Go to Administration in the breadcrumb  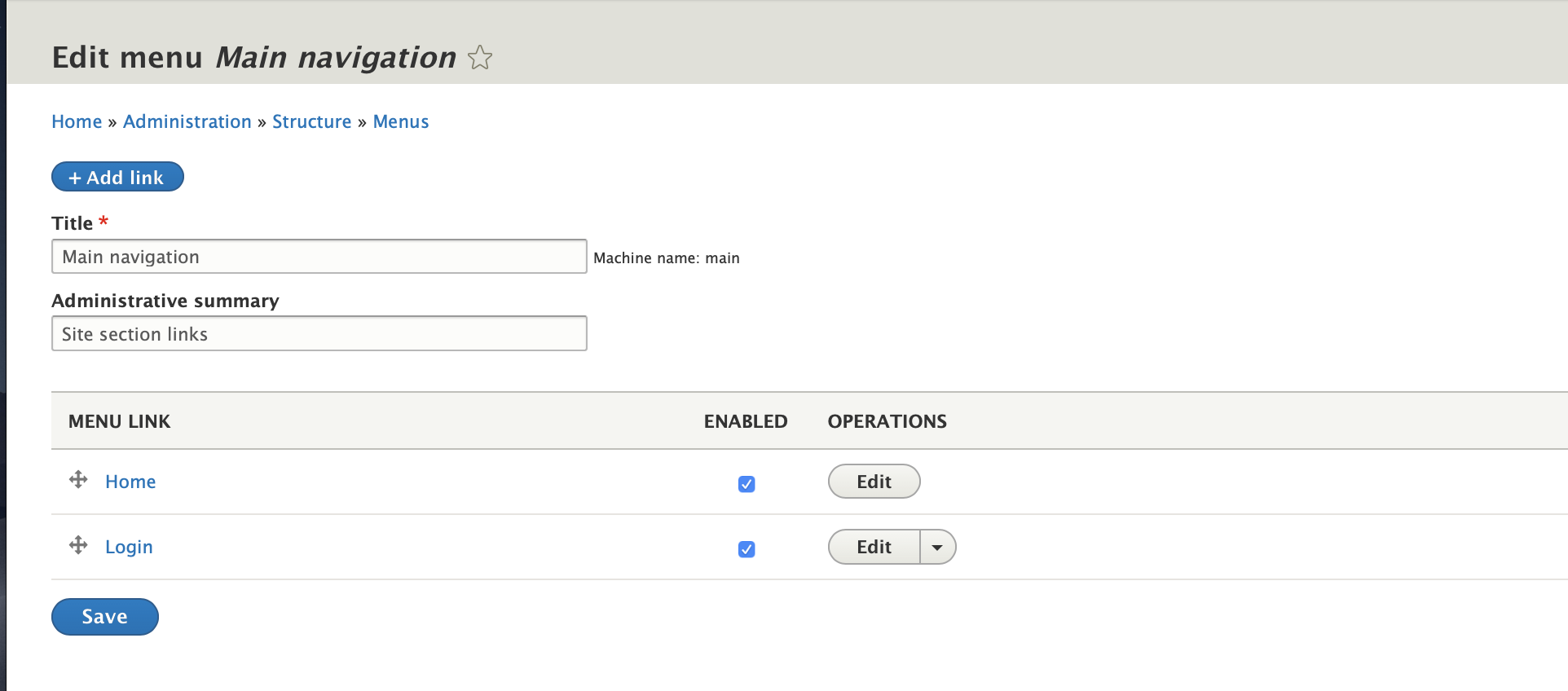pos(187,122)
